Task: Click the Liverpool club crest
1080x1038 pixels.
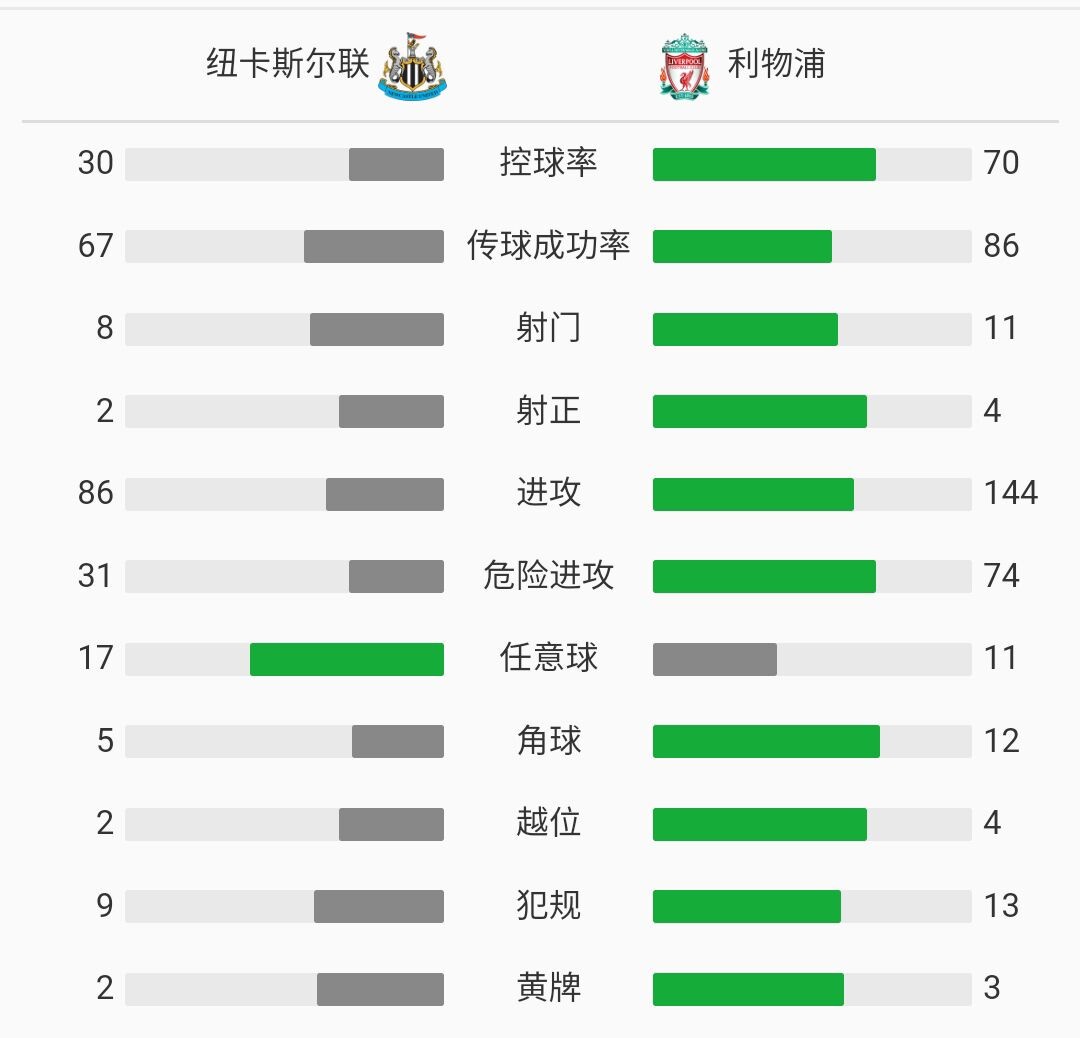Action: coord(684,66)
